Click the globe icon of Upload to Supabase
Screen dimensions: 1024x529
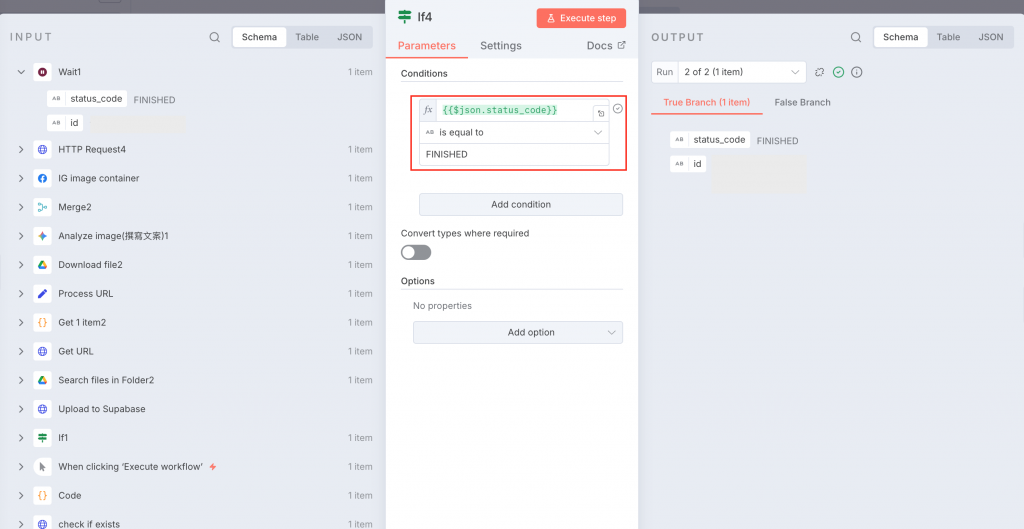[42, 409]
